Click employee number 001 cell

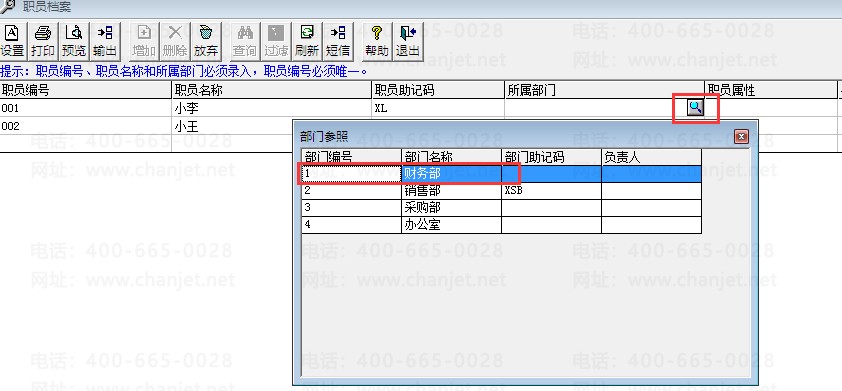[x=85, y=108]
